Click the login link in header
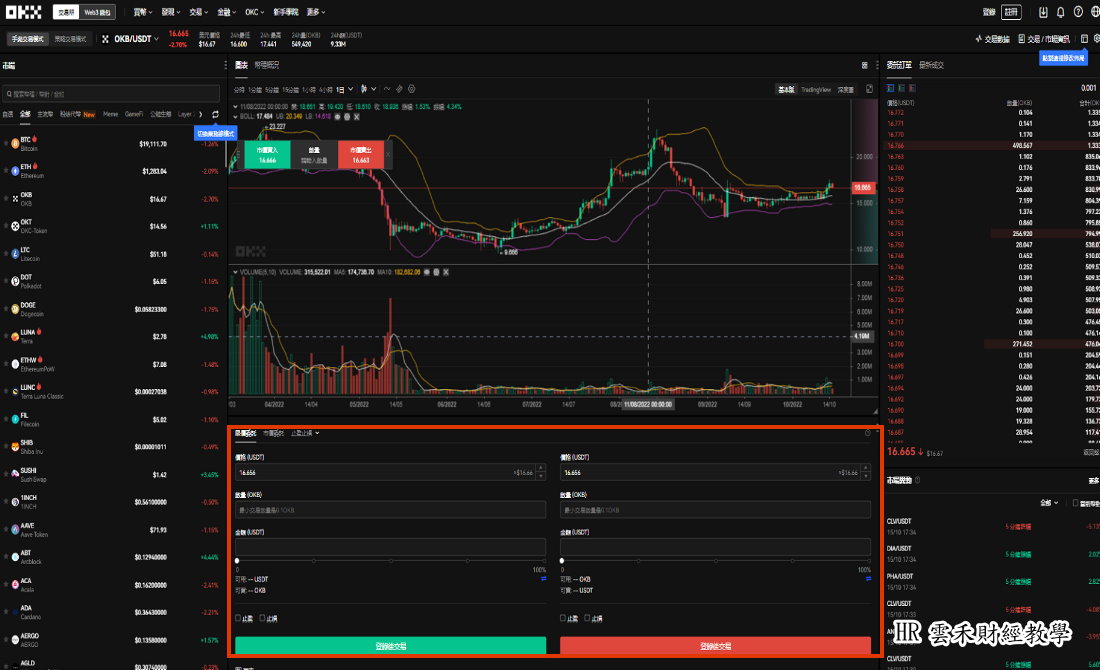 989,12
